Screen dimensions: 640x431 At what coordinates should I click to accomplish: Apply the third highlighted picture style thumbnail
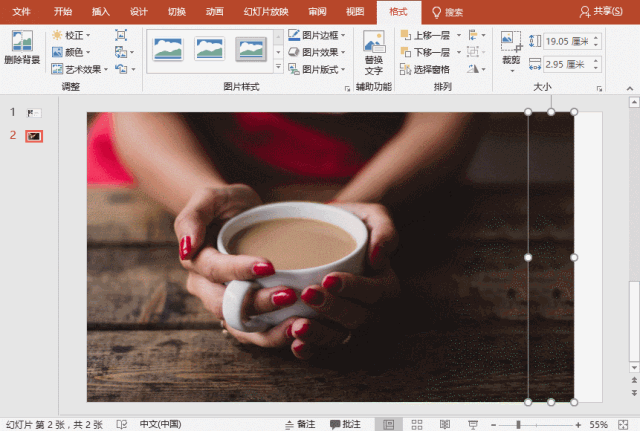click(251, 49)
